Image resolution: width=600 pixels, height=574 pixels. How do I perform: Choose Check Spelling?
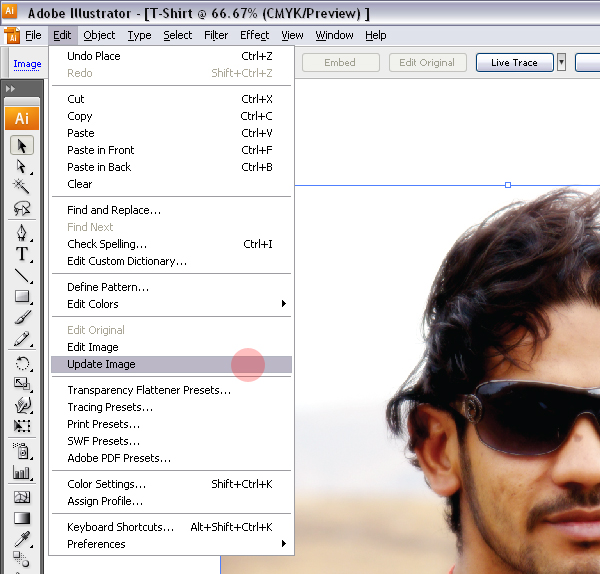click(x=171, y=244)
